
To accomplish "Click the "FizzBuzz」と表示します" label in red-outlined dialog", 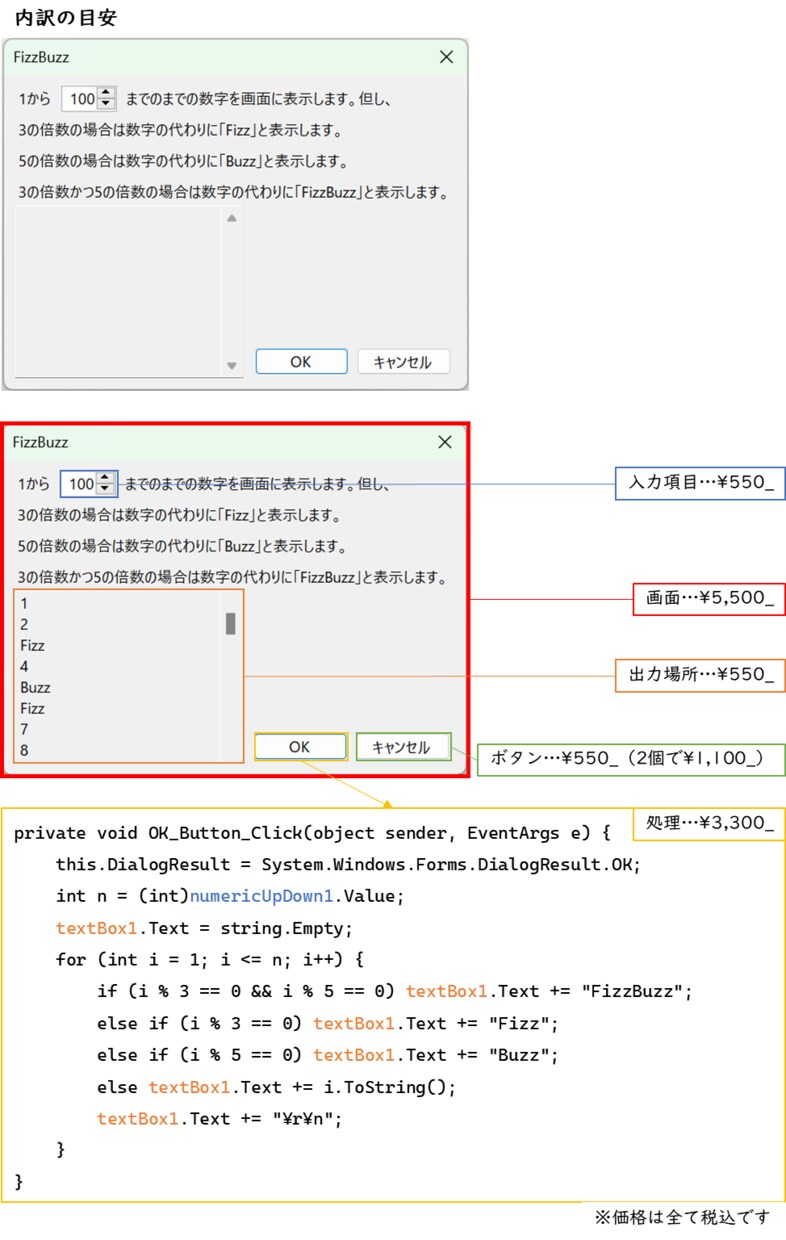I will pyautogui.click(x=231, y=578).
